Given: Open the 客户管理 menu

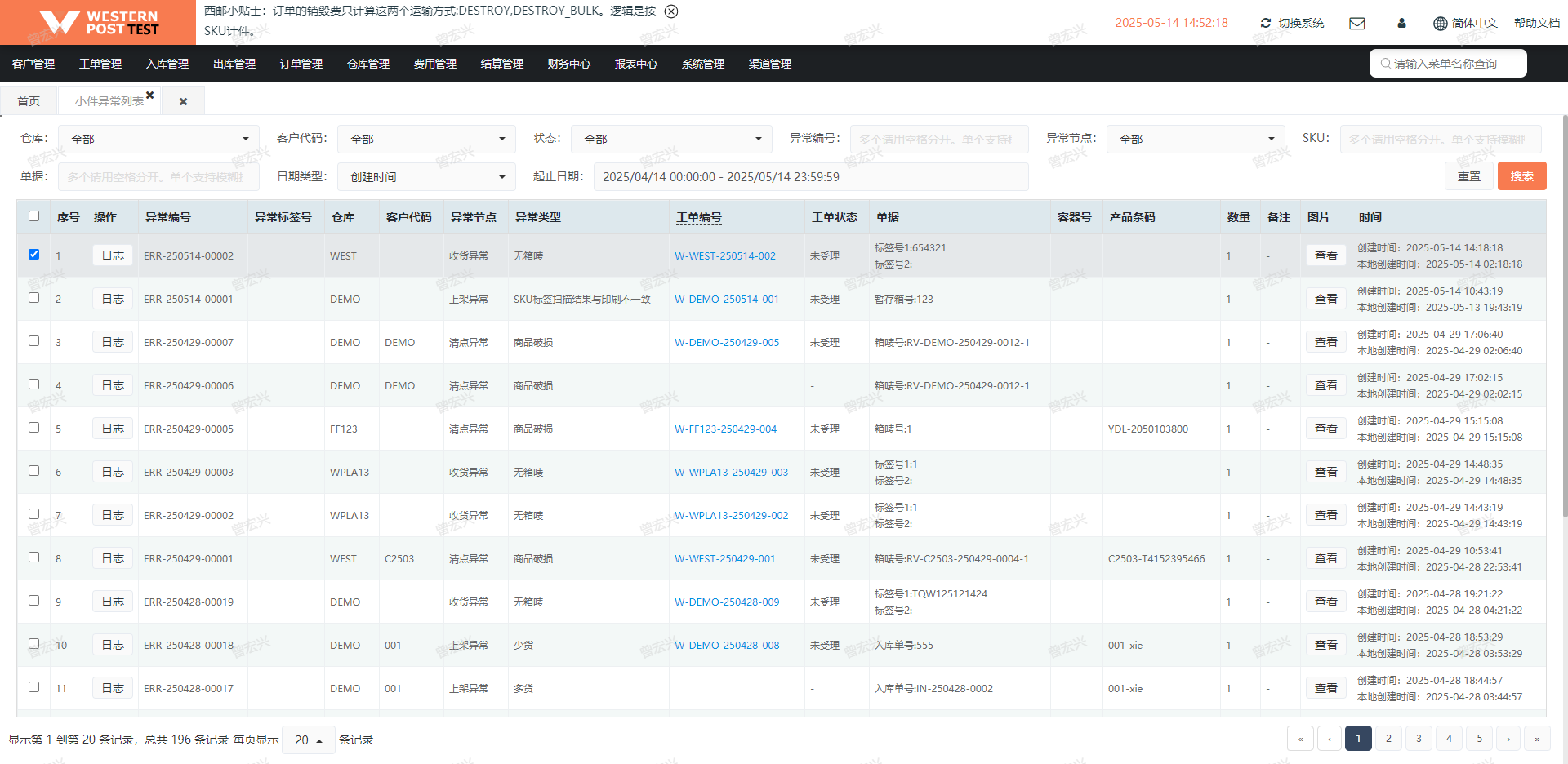Looking at the screenshot, I should [33, 64].
